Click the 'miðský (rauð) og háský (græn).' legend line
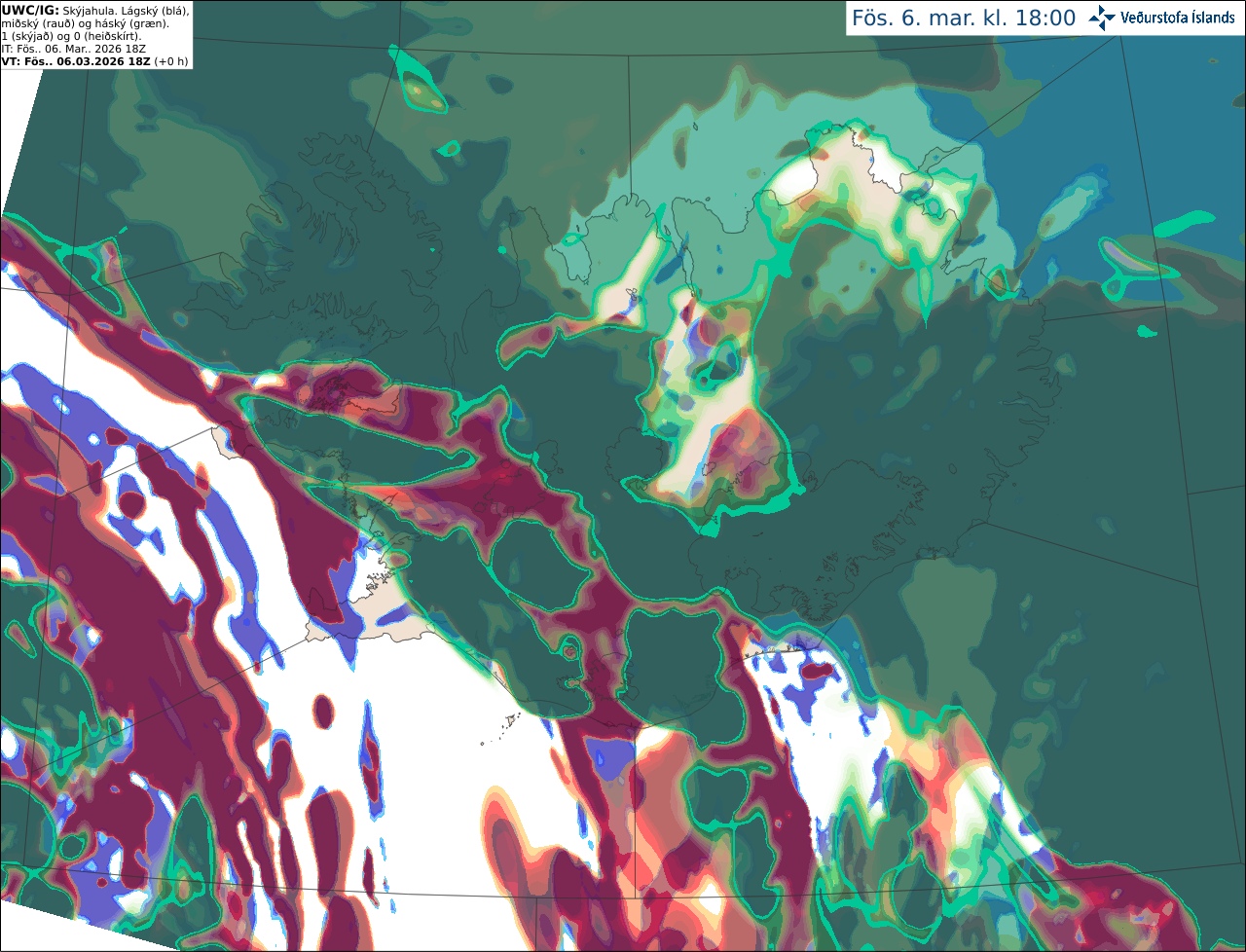Image resolution: width=1246 pixels, height=952 pixels. pos(86,23)
